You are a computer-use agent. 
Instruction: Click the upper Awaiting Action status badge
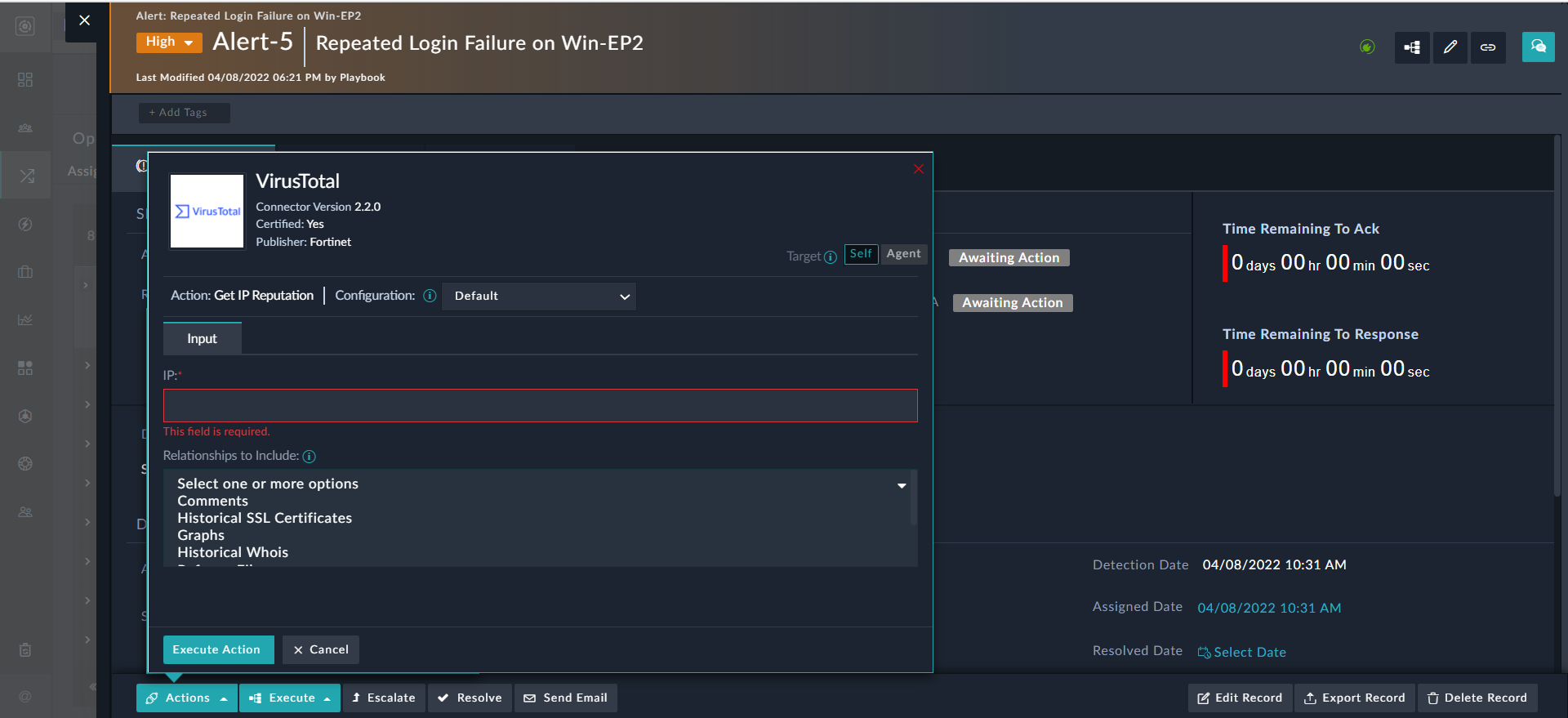(x=1009, y=258)
